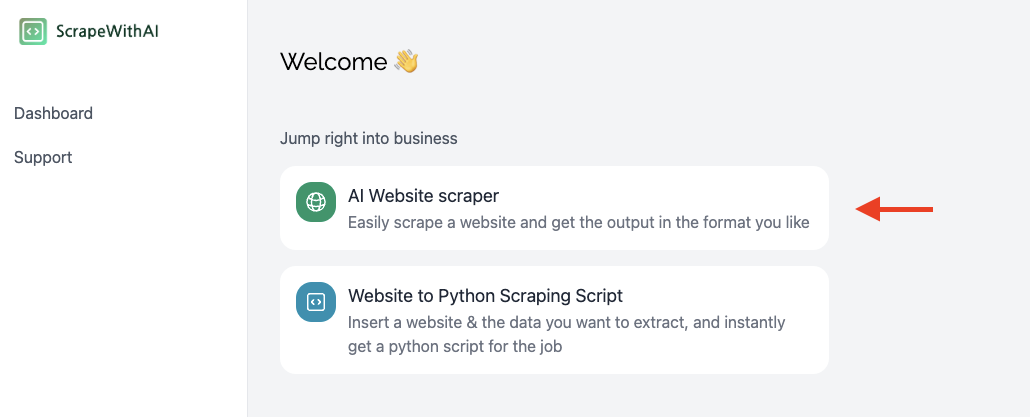This screenshot has height=417, width=1030.
Task: Click the 'Jump right into business' label
Action: (x=368, y=139)
